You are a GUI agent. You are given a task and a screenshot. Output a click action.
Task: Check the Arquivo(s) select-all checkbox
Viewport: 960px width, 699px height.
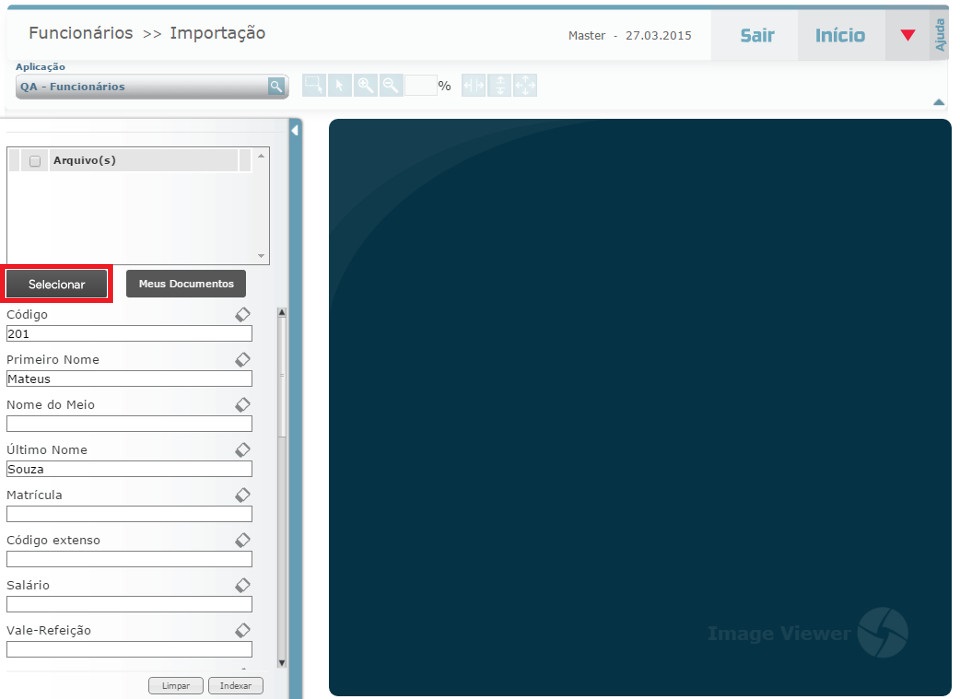click(x=35, y=161)
